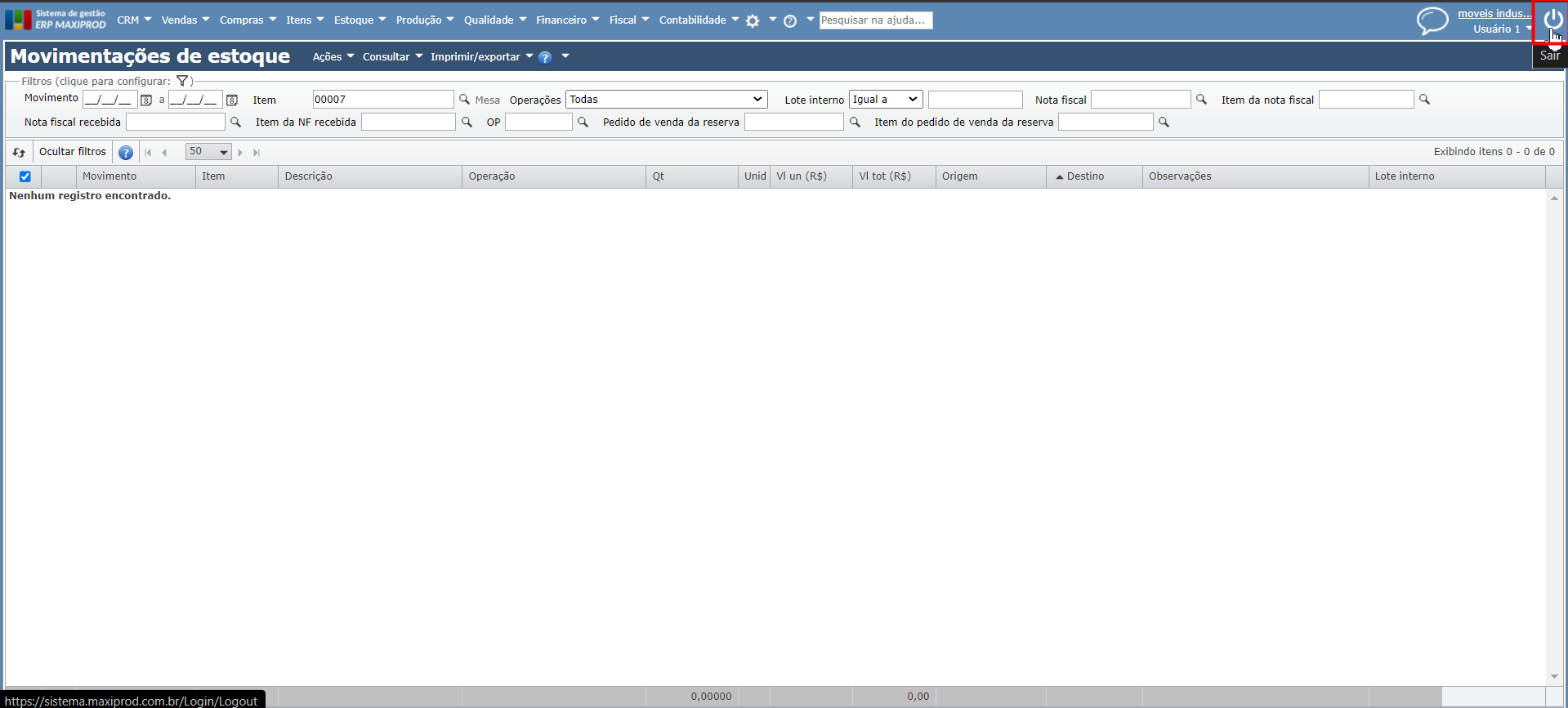Open the Vendas menu
Viewport: 1568px width, 708px height.
[185, 20]
